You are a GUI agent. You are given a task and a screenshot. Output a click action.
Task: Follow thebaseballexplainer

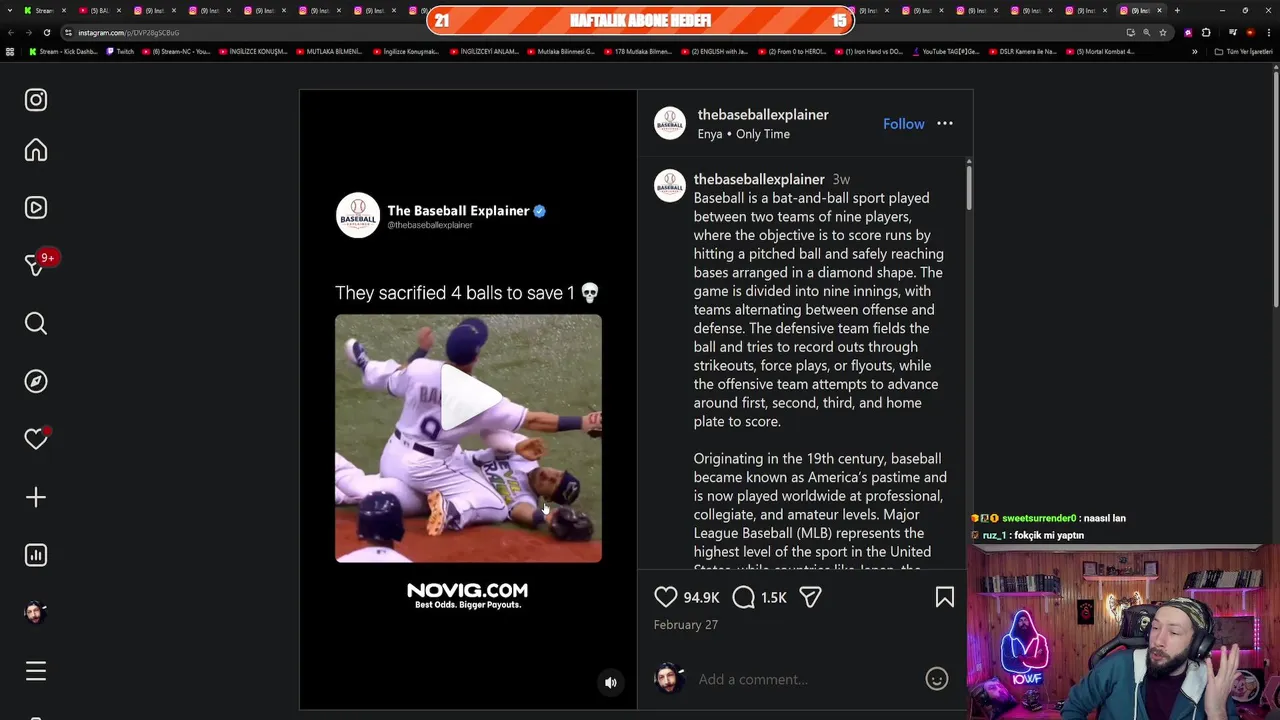coord(904,124)
